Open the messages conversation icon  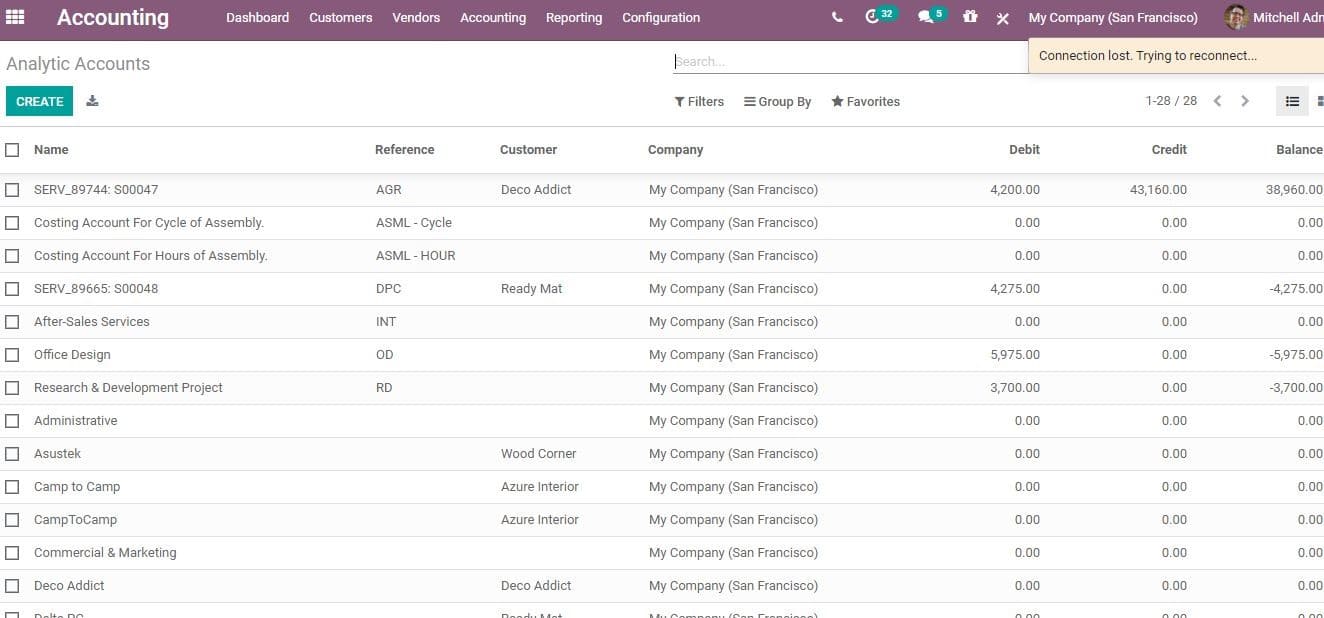coord(925,17)
